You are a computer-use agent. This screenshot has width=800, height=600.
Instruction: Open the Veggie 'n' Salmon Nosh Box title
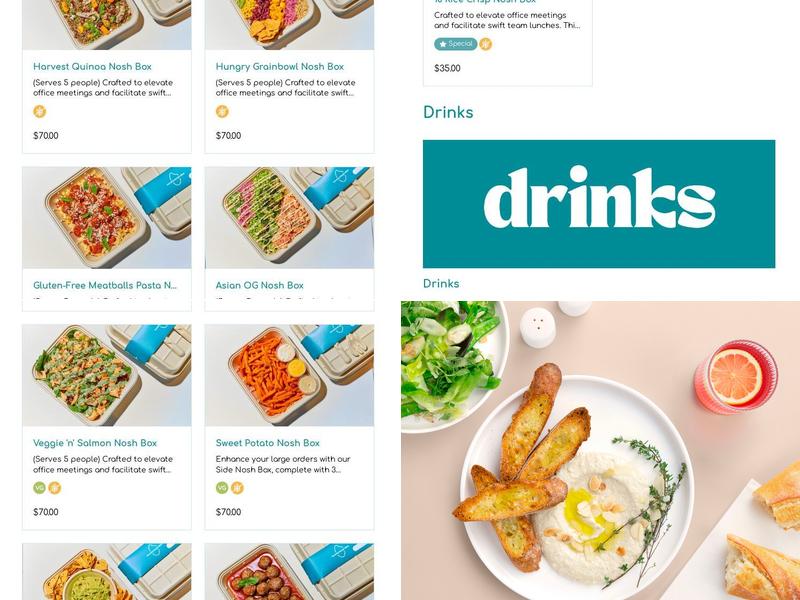point(95,443)
